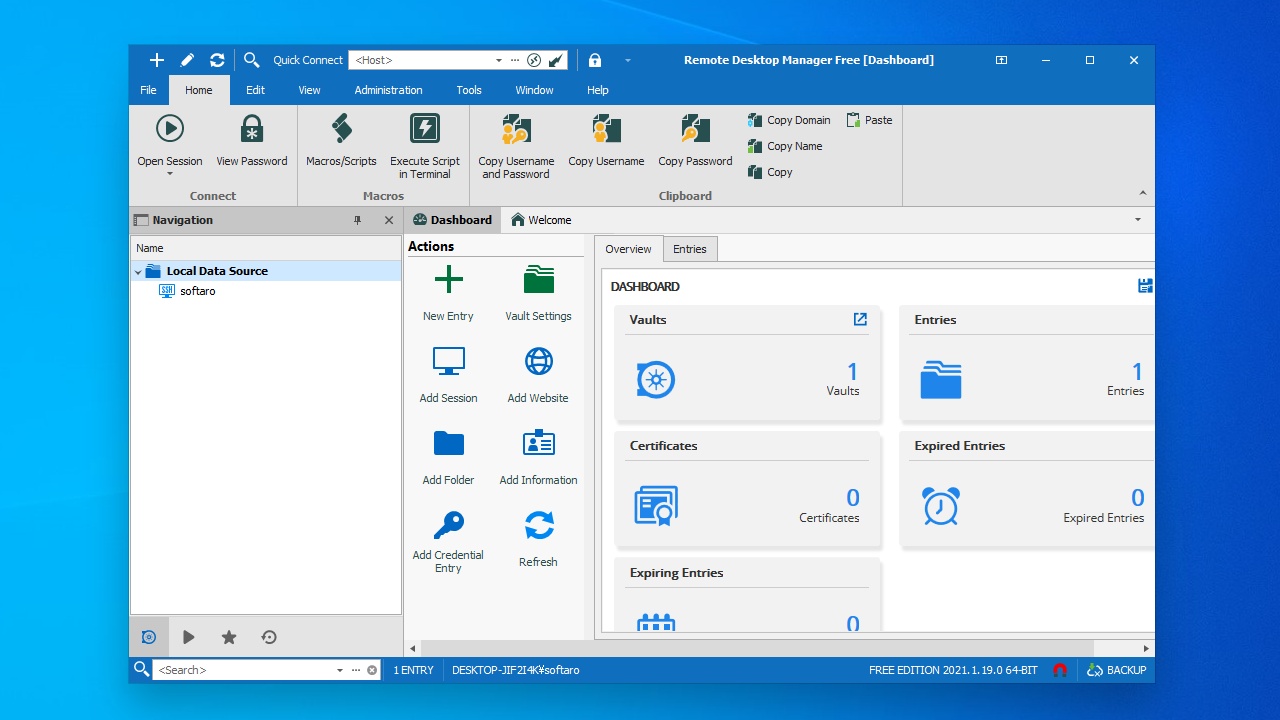Clear the status bar search box

[372, 670]
